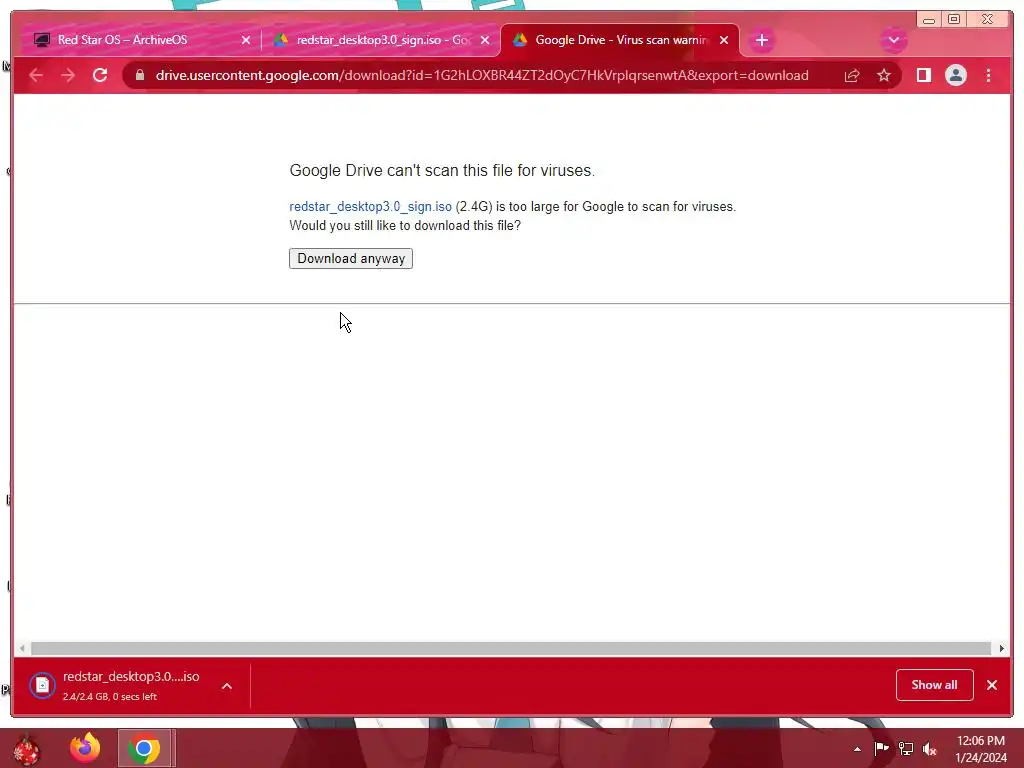Share this page using share icon
1024x768 pixels.
pos(852,76)
